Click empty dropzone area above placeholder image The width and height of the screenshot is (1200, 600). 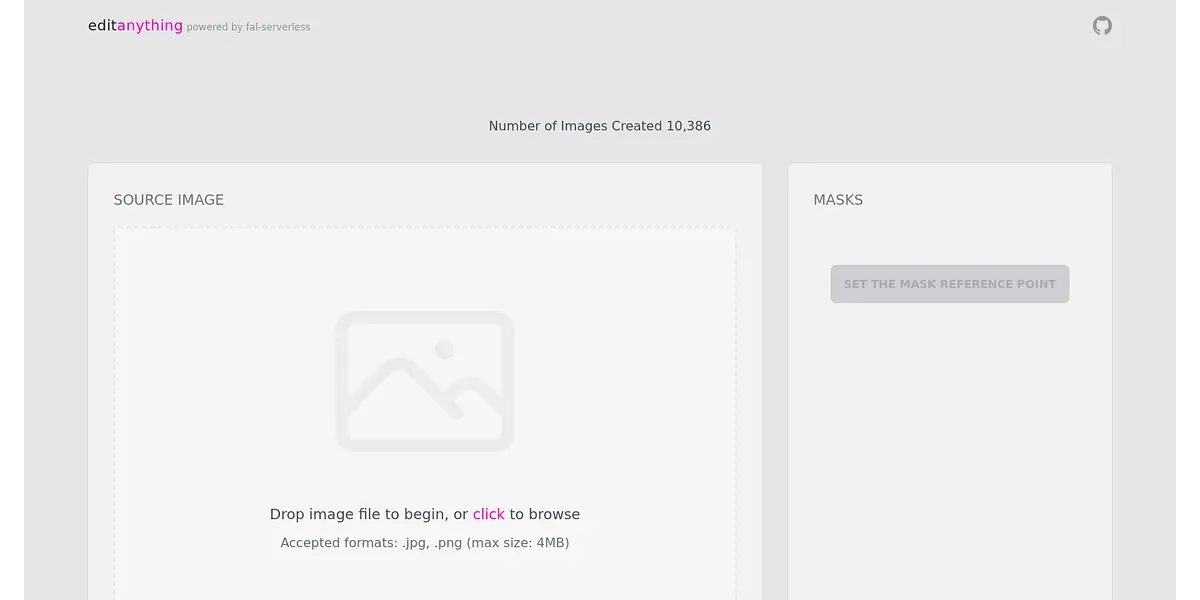(x=424, y=265)
